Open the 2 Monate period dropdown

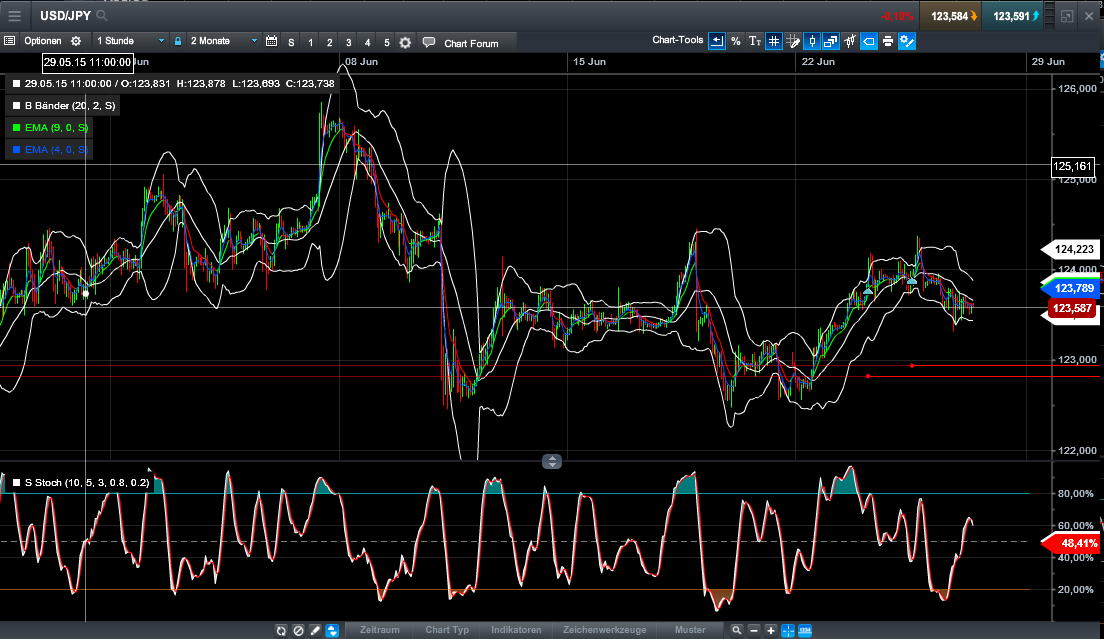pyautogui.click(x=220, y=42)
